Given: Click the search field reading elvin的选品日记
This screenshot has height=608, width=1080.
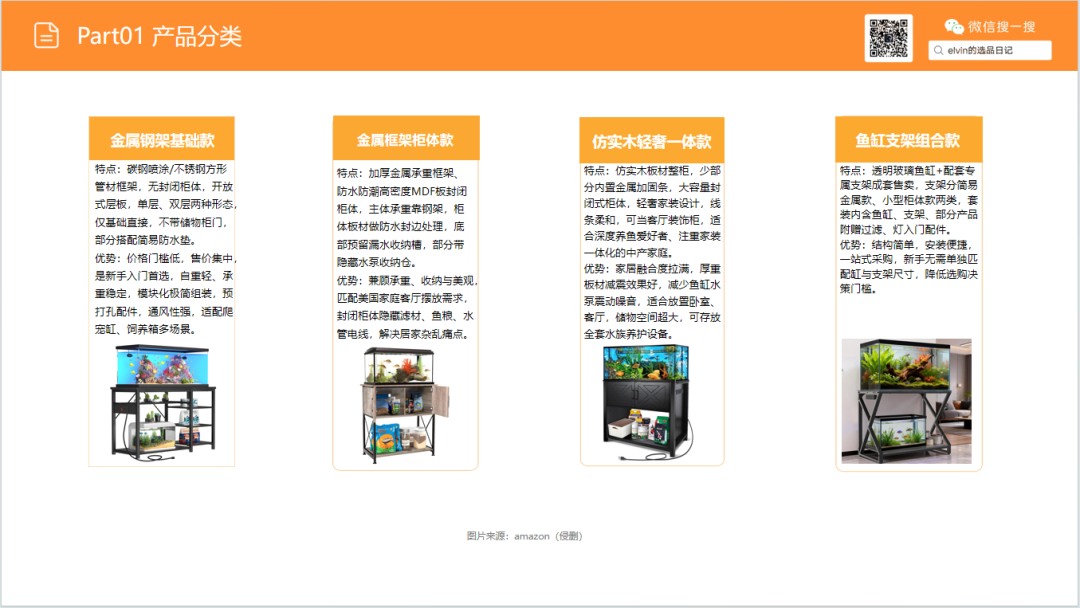Looking at the screenshot, I should pyautogui.click(x=990, y=50).
